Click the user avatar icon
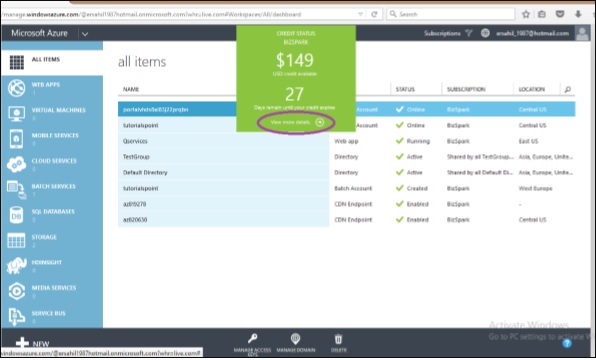The width and height of the screenshot is (596, 360). coord(582,33)
